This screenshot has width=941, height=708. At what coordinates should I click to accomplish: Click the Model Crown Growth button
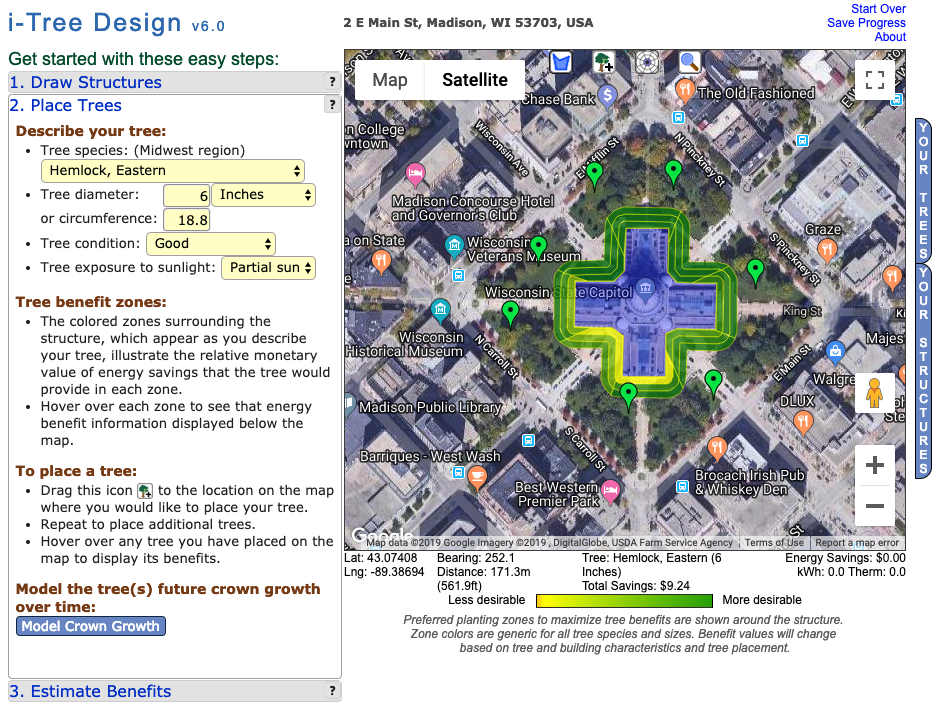[x=91, y=626]
